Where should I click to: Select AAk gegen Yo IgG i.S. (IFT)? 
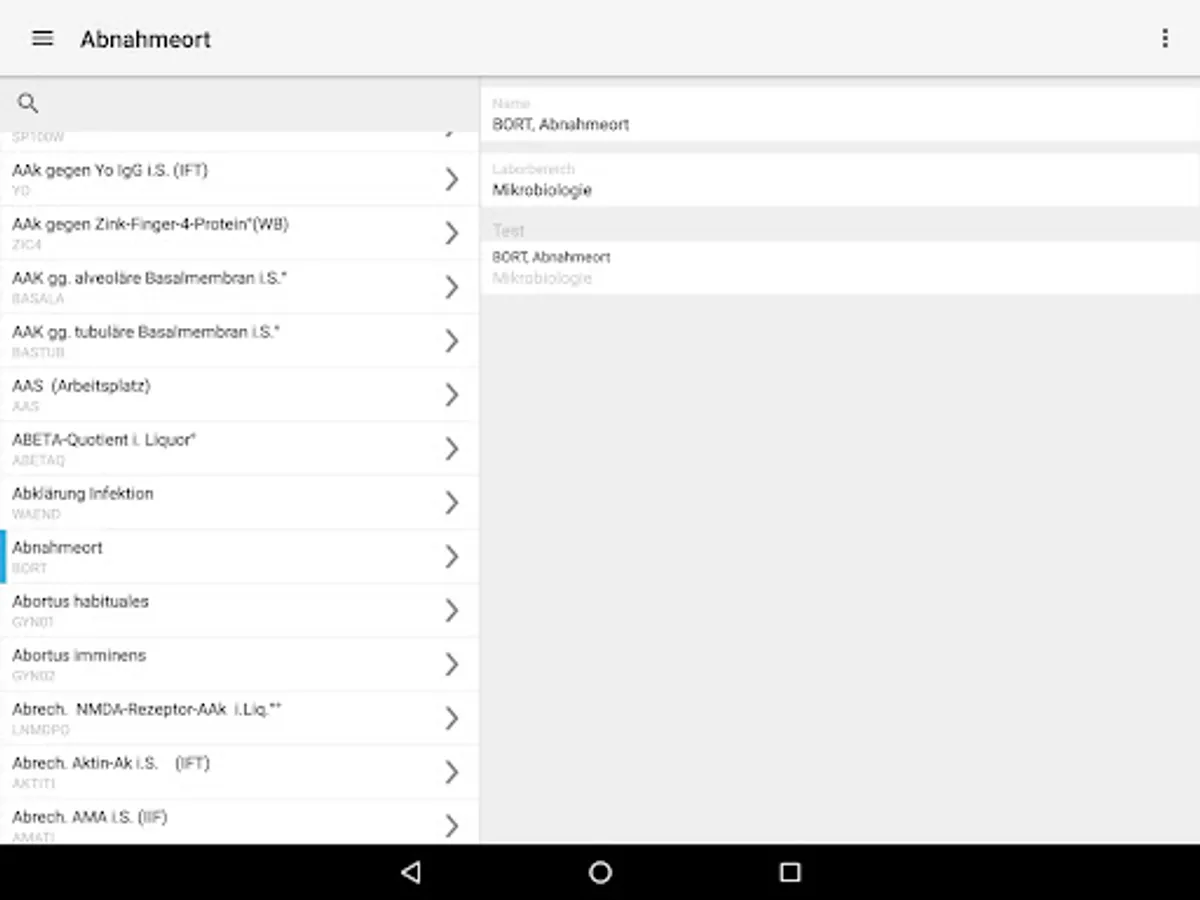pos(239,179)
